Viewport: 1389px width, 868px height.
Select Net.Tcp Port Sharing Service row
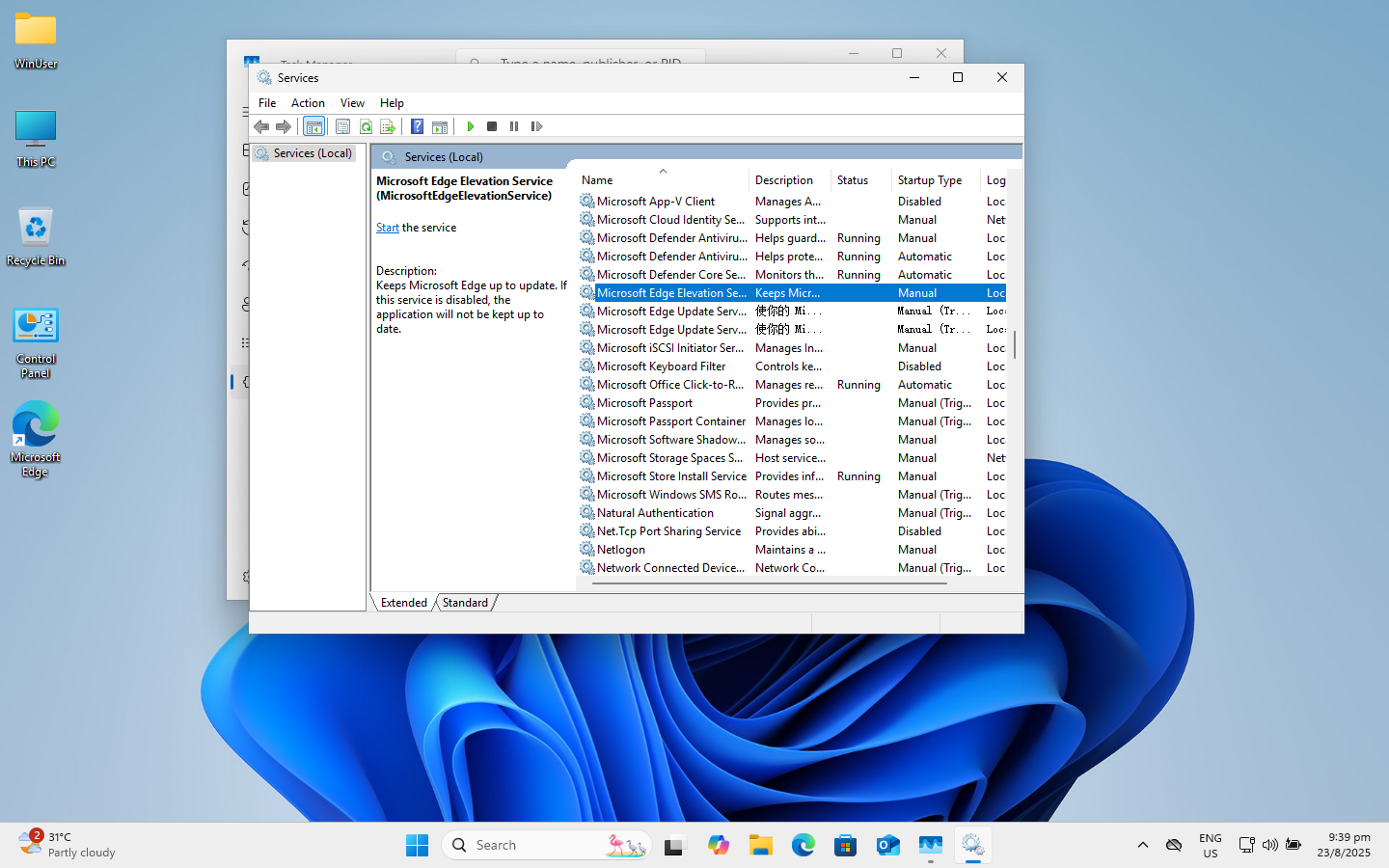pyautogui.click(x=792, y=531)
